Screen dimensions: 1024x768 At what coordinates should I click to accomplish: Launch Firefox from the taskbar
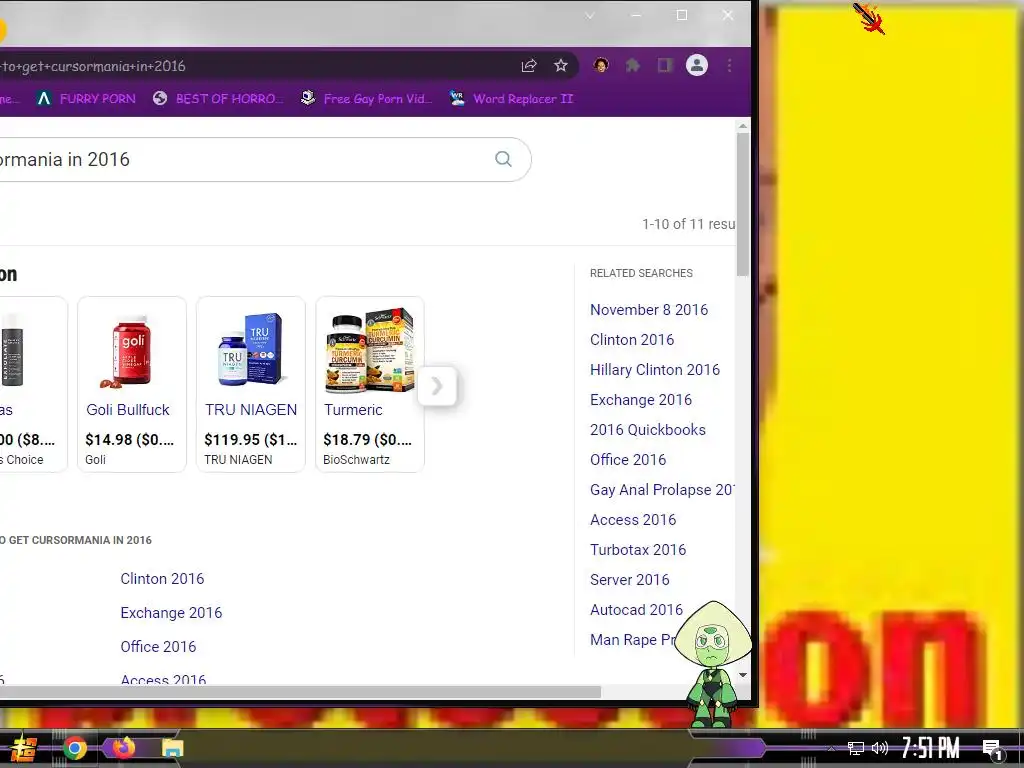click(123, 747)
